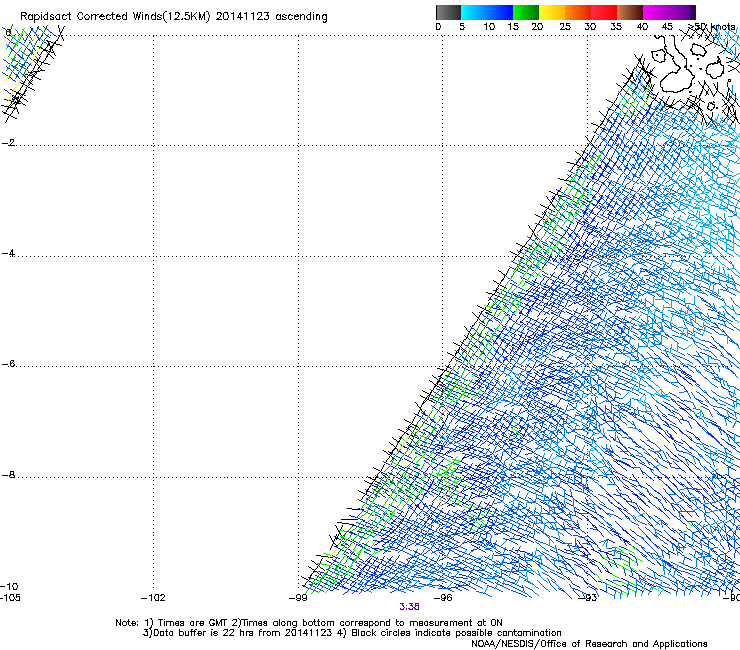Click the '-93' longitude axis label
The width and height of the screenshot is (740, 650).
[x=588, y=598]
